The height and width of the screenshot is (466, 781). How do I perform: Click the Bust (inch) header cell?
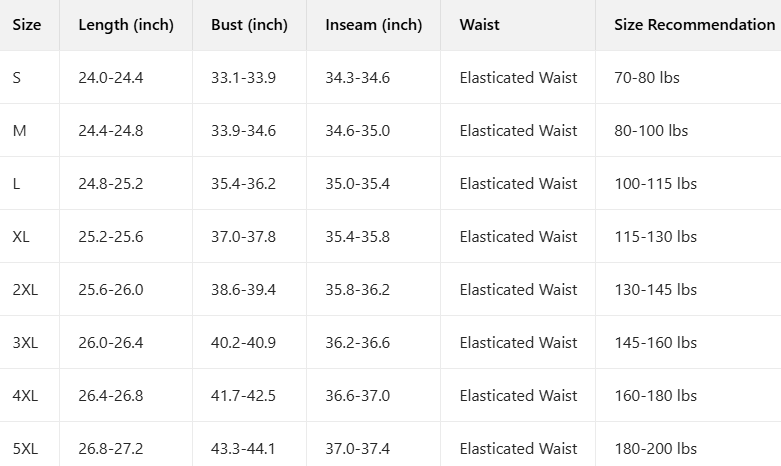(249, 25)
